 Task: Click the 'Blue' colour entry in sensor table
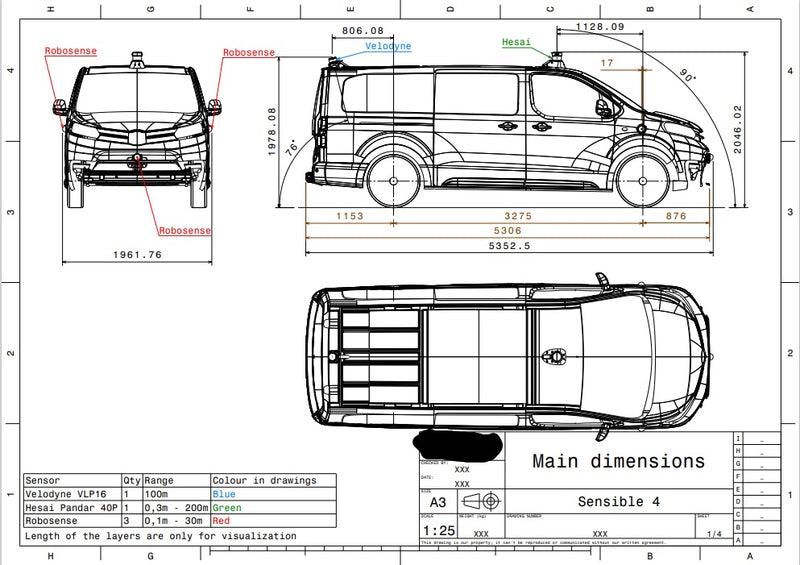click(x=223, y=494)
